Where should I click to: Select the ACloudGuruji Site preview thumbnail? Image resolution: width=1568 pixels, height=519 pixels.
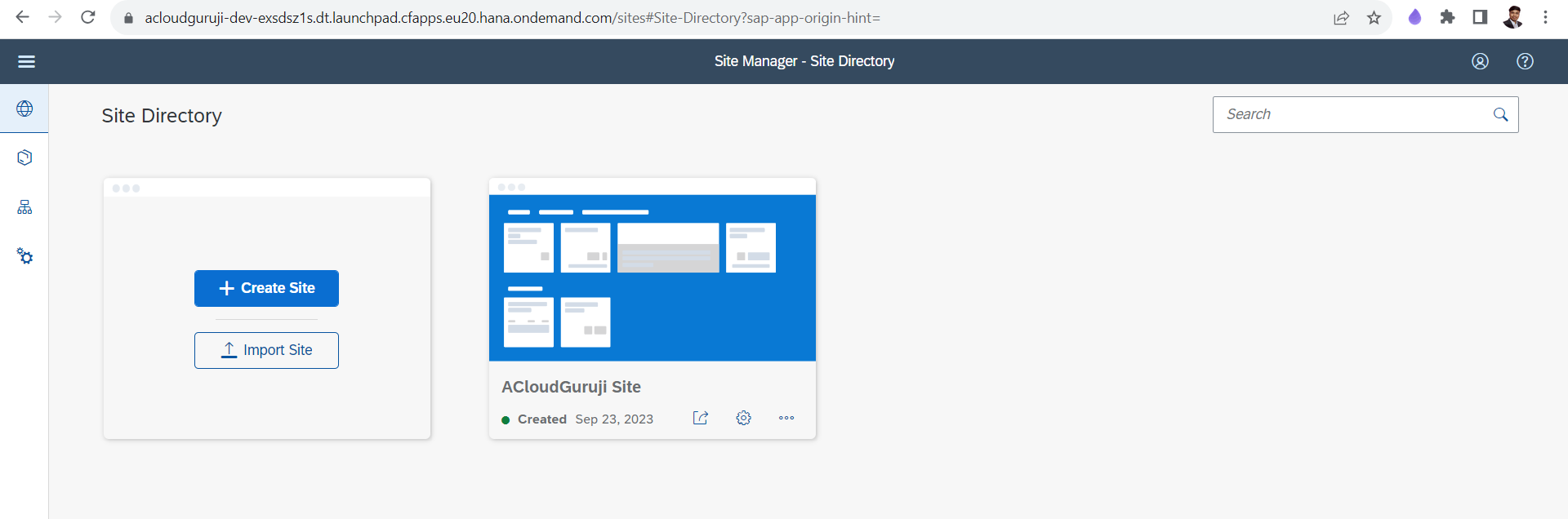point(652,277)
